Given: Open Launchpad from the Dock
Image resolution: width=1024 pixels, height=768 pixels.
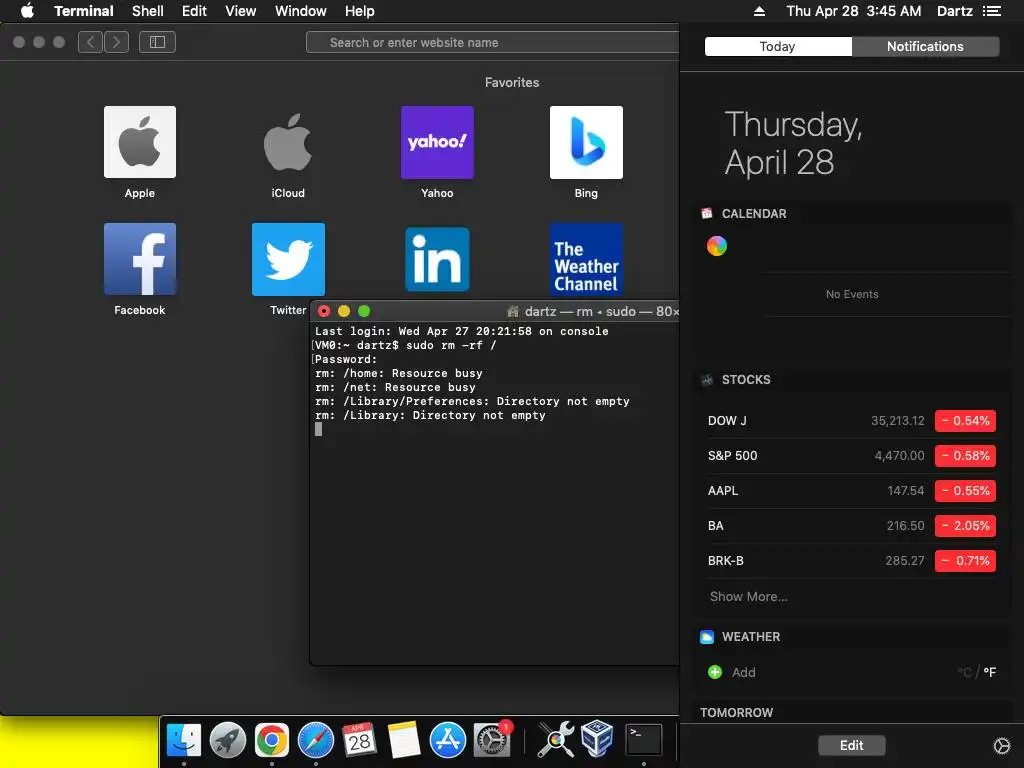Looking at the screenshot, I should (227, 740).
